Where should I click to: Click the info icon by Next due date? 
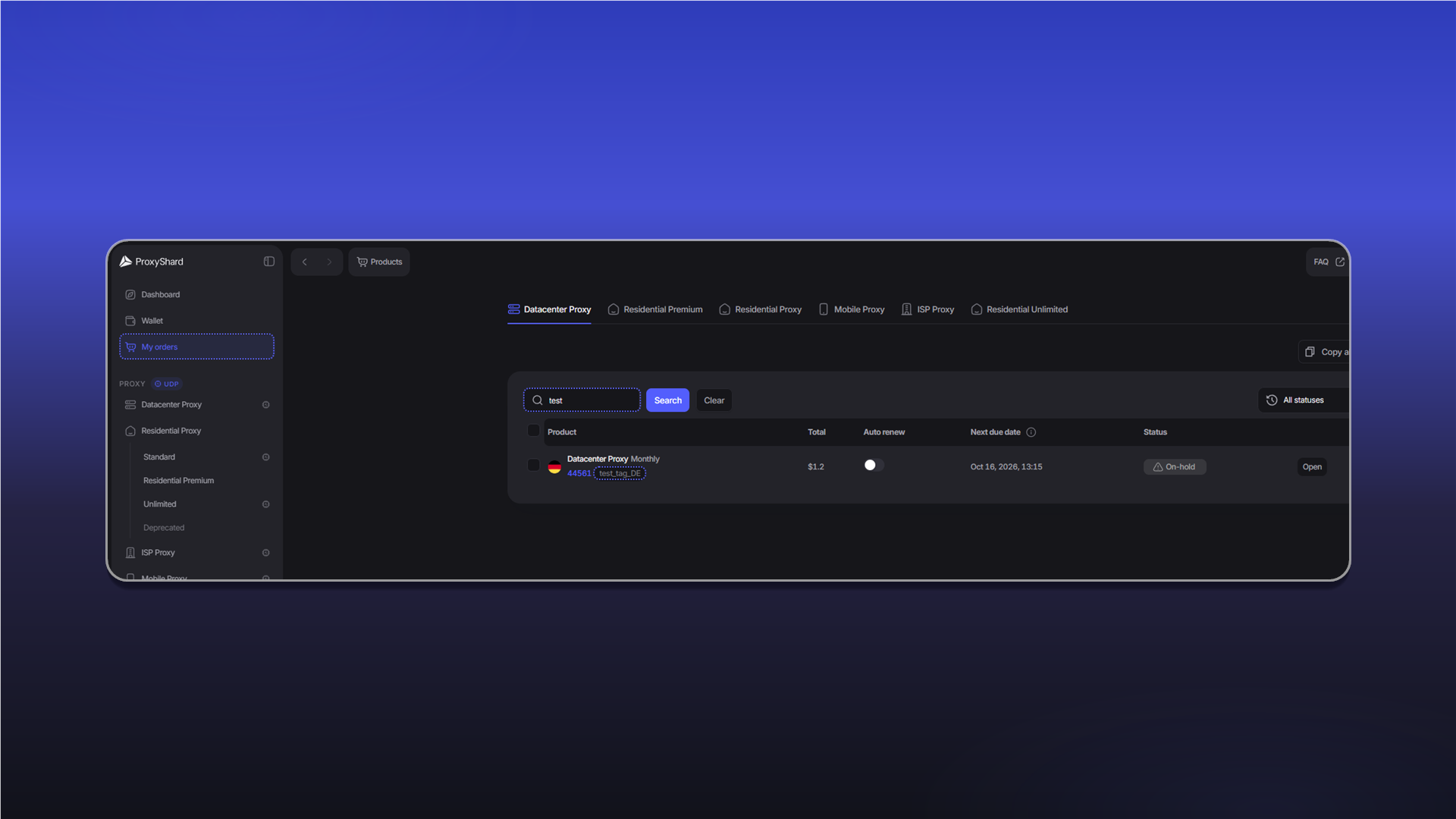point(1031,432)
